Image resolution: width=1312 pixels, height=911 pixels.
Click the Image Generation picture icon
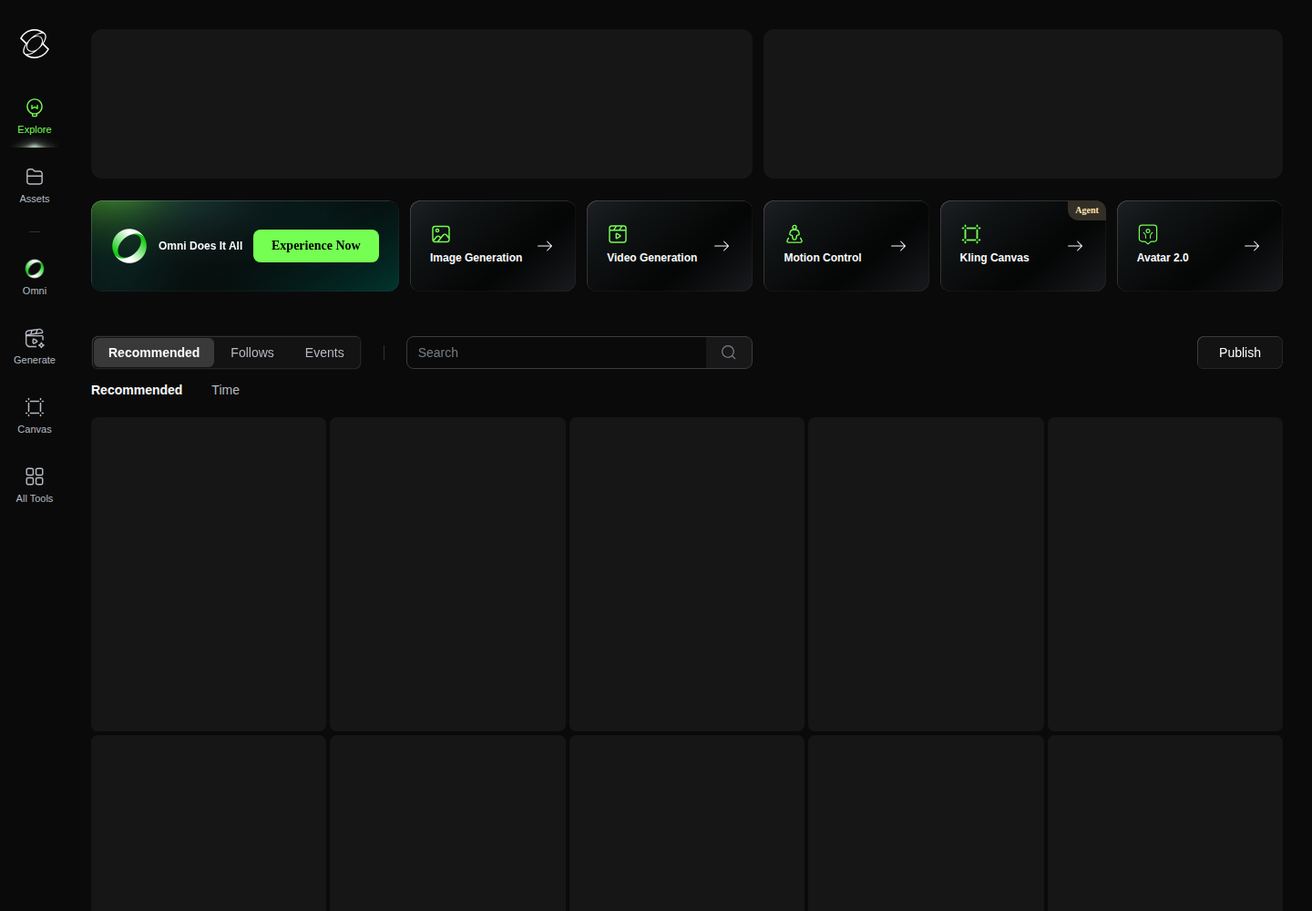pyautogui.click(x=441, y=234)
